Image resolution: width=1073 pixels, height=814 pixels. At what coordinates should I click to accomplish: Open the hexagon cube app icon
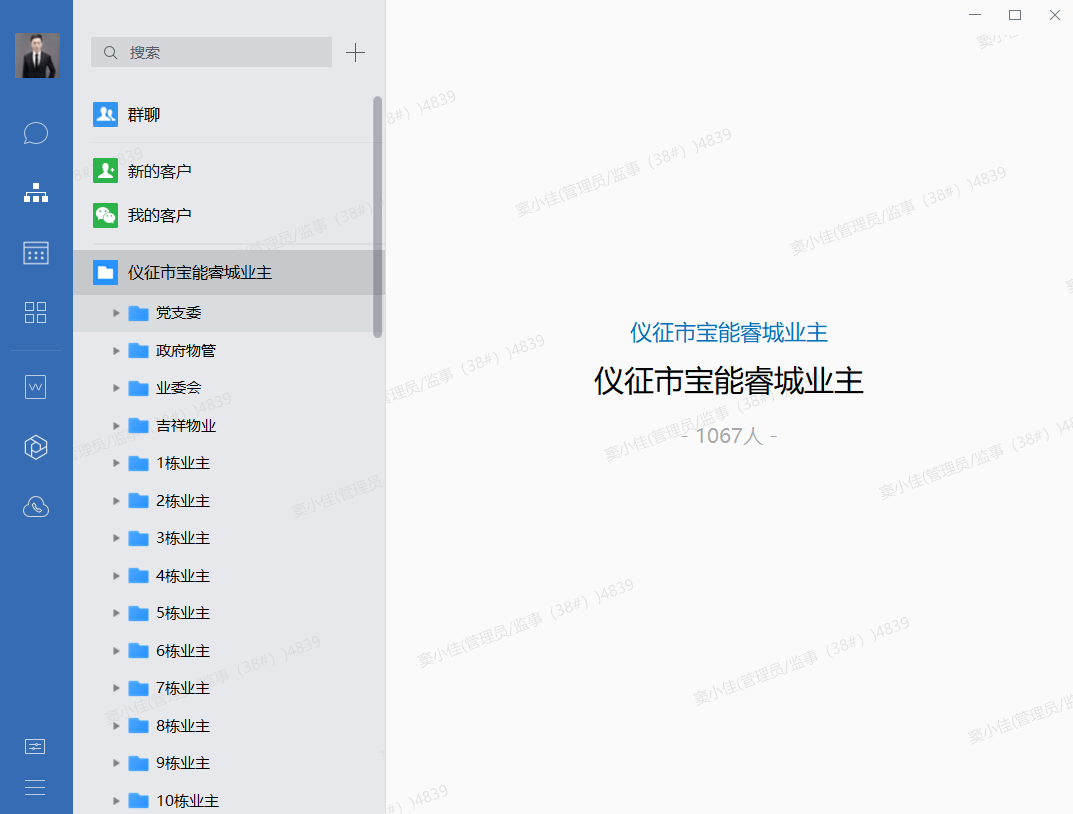(x=36, y=447)
